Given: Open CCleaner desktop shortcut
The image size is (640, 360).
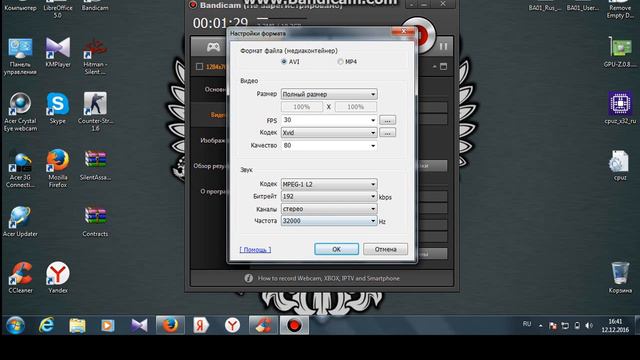Looking at the screenshot, I should click(20, 278).
